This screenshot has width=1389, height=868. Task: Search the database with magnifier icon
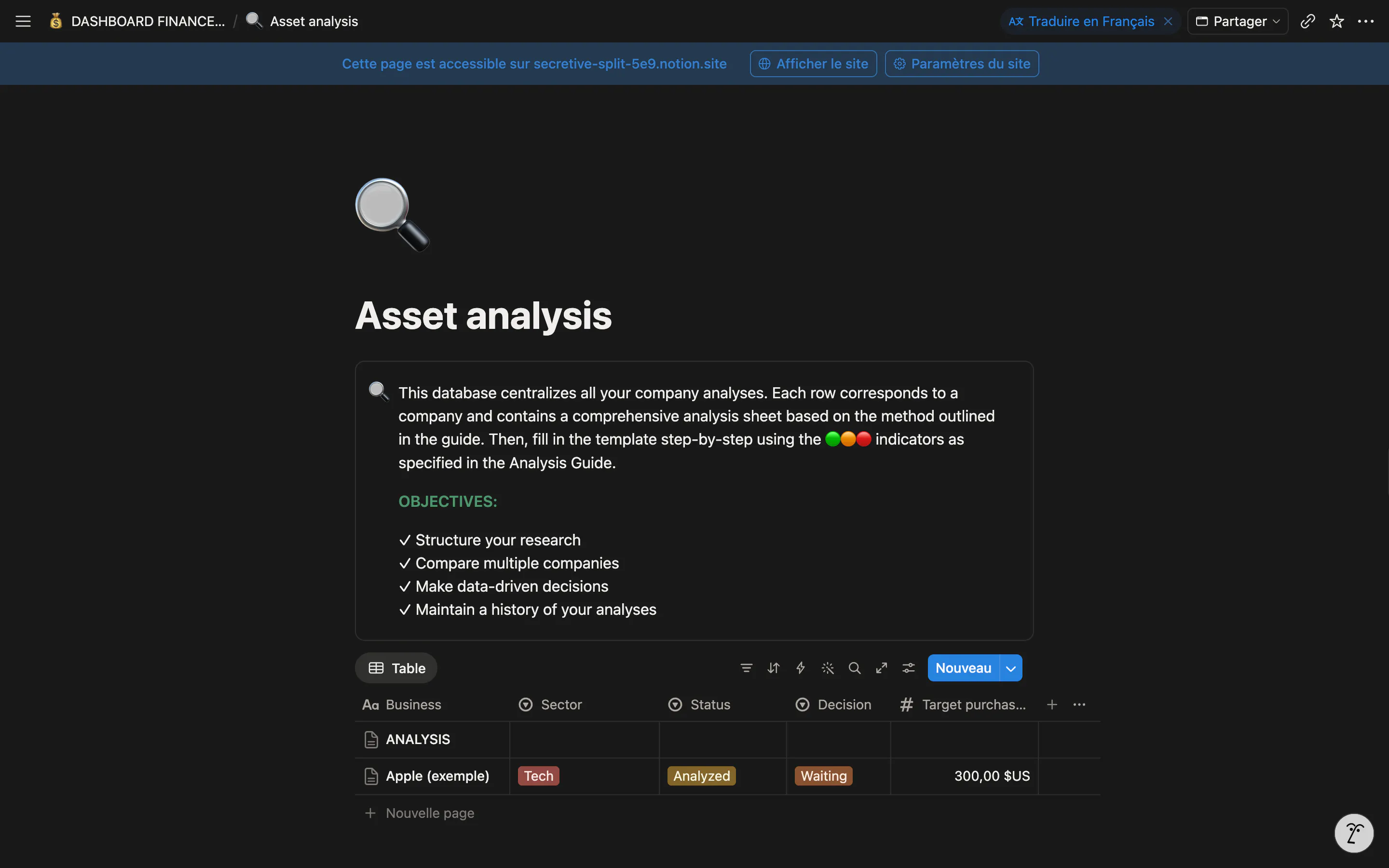(854, 668)
